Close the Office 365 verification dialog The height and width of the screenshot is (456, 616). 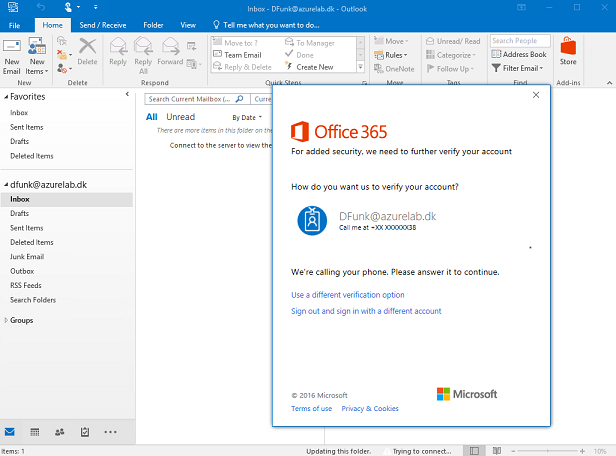pyautogui.click(x=536, y=95)
